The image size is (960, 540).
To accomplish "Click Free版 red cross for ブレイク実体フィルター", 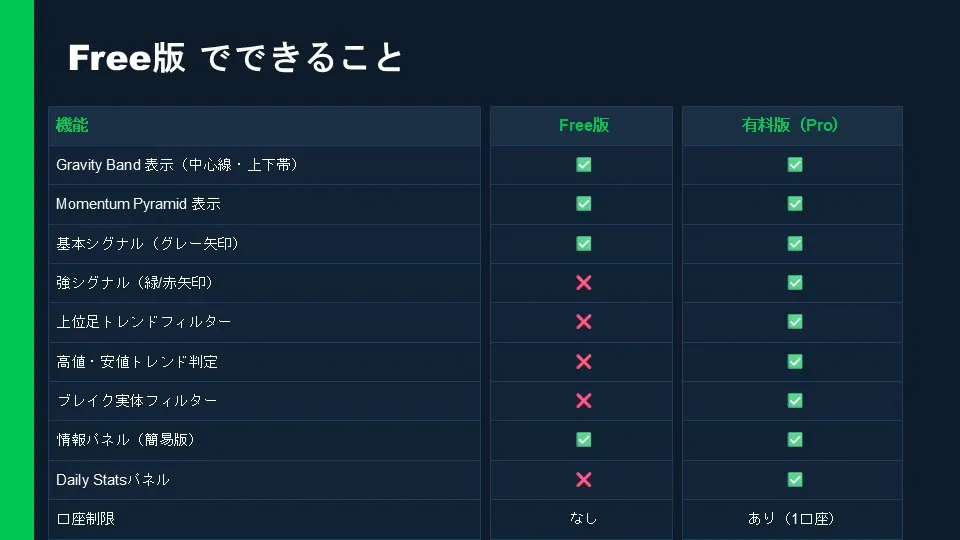I will pos(584,401).
